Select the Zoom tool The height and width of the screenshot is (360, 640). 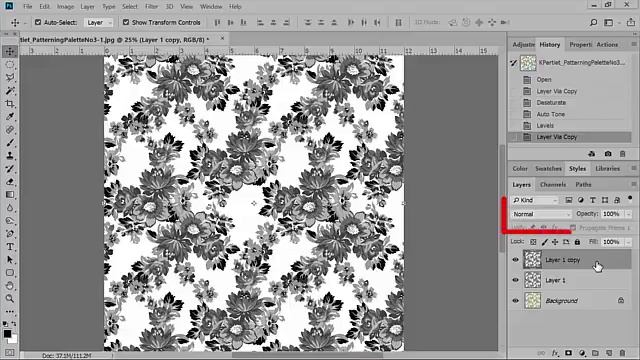click(x=10, y=299)
